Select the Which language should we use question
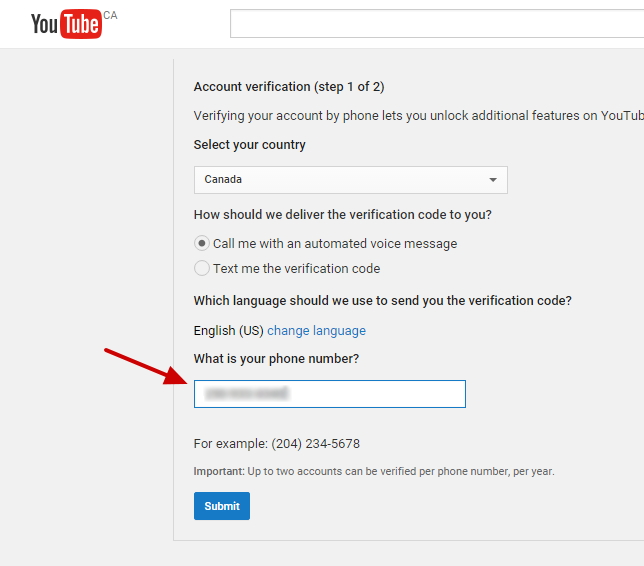The width and height of the screenshot is (644, 566). click(x=383, y=301)
